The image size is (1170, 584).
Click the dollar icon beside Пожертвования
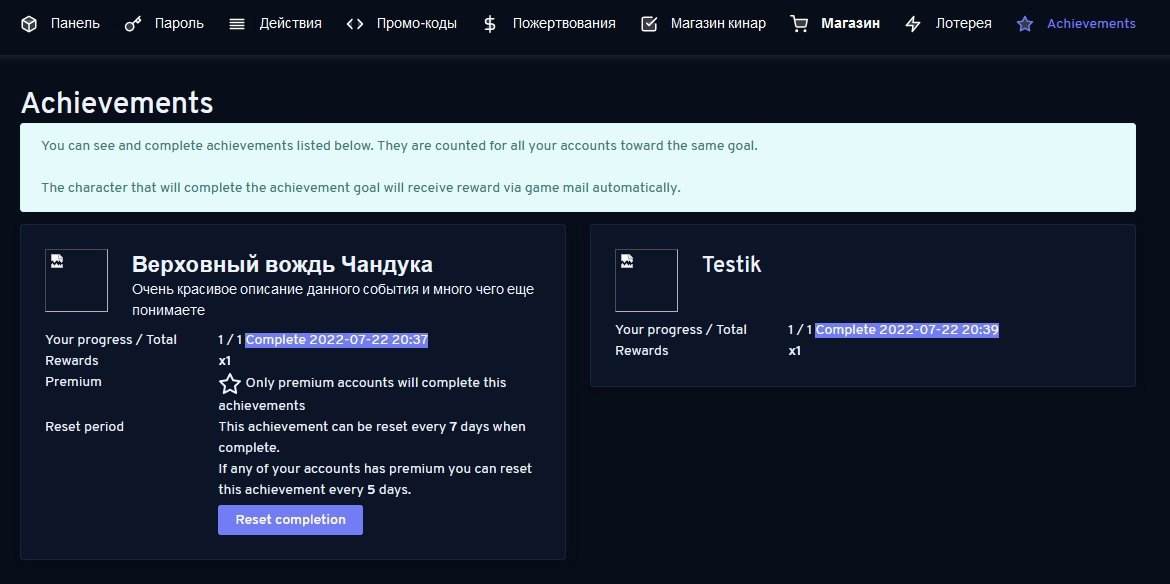[489, 23]
